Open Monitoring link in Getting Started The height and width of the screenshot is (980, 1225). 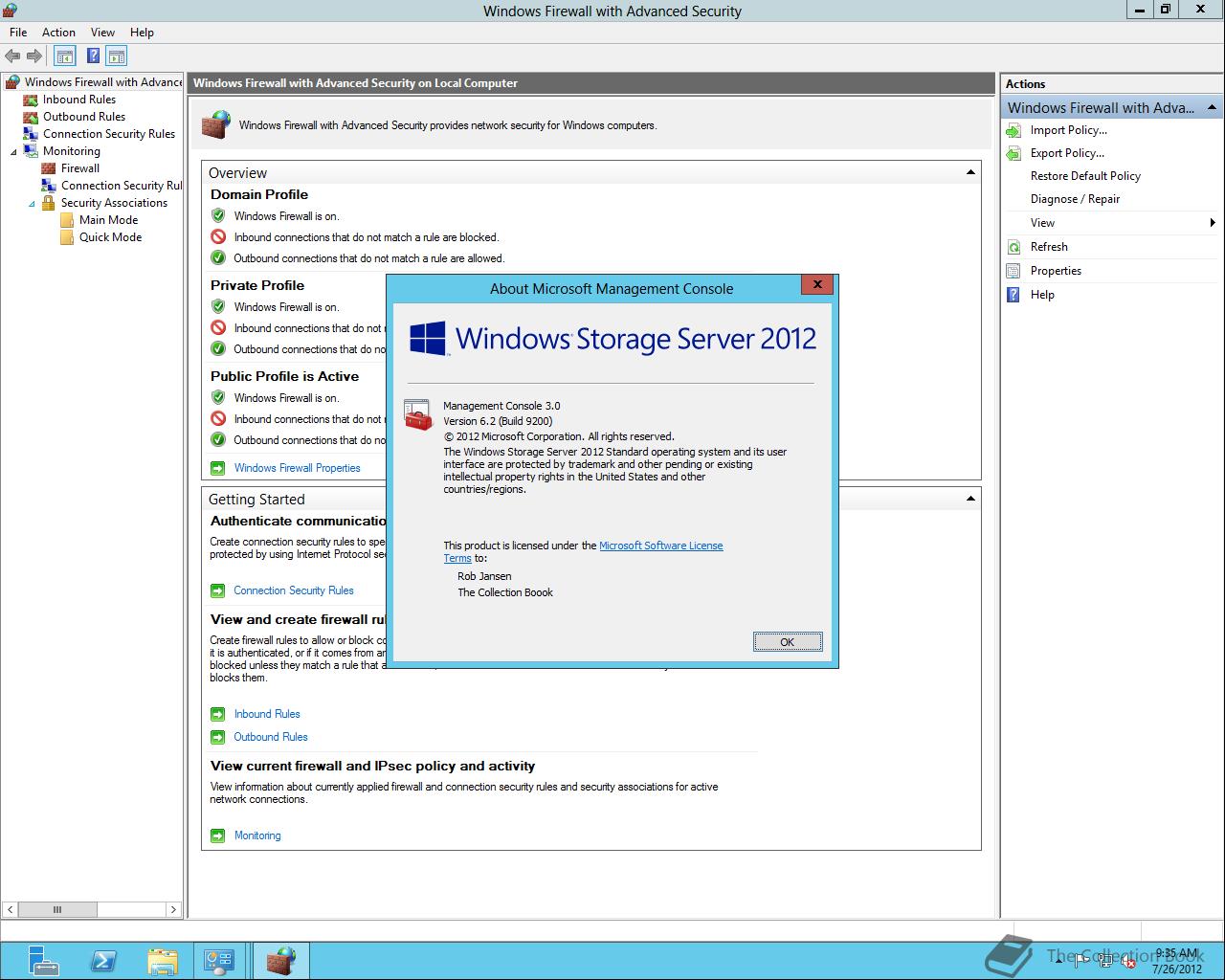tap(257, 835)
